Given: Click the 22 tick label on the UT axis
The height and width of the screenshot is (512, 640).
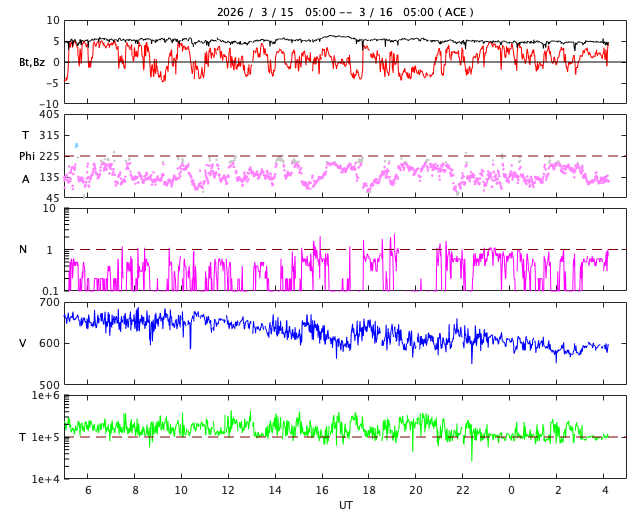Looking at the screenshot, I should coord(463,490).
